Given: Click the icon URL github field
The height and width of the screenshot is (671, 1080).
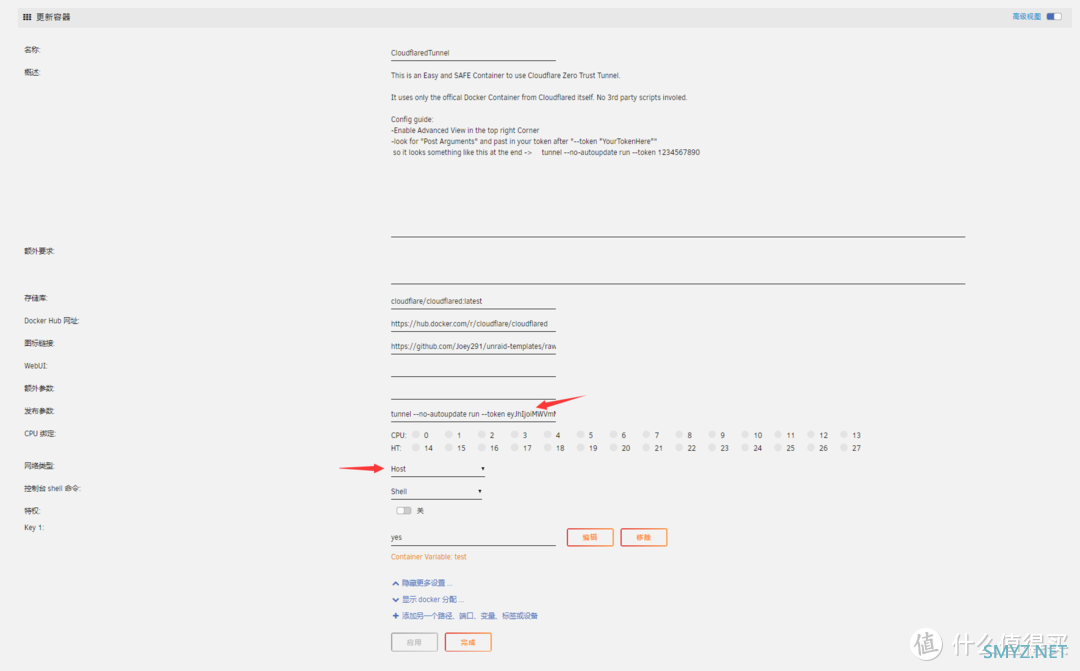Looking at the screenshot, I should click(x=472, y=347).
